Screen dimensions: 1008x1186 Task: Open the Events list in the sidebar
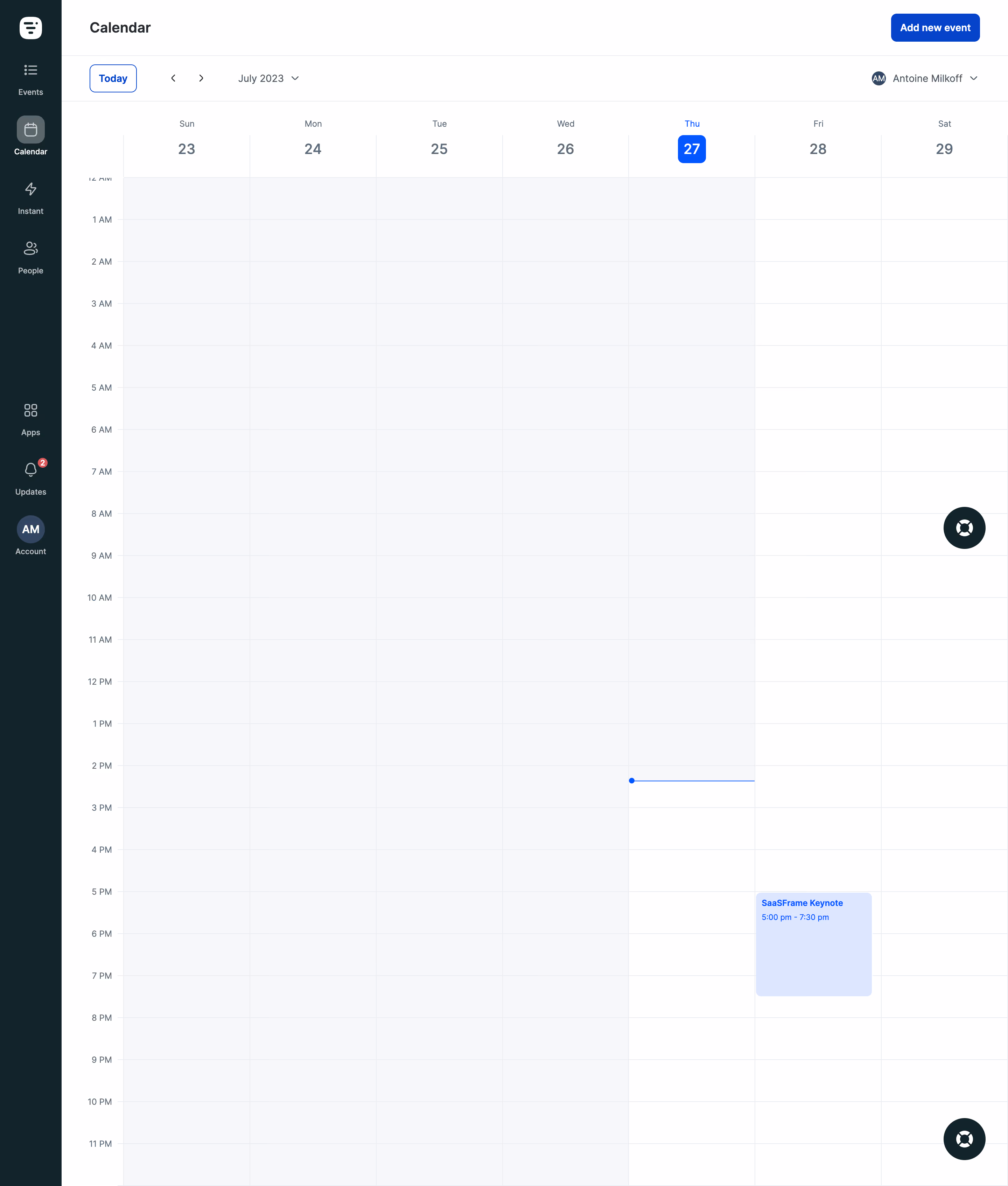(x=30, y=79)
